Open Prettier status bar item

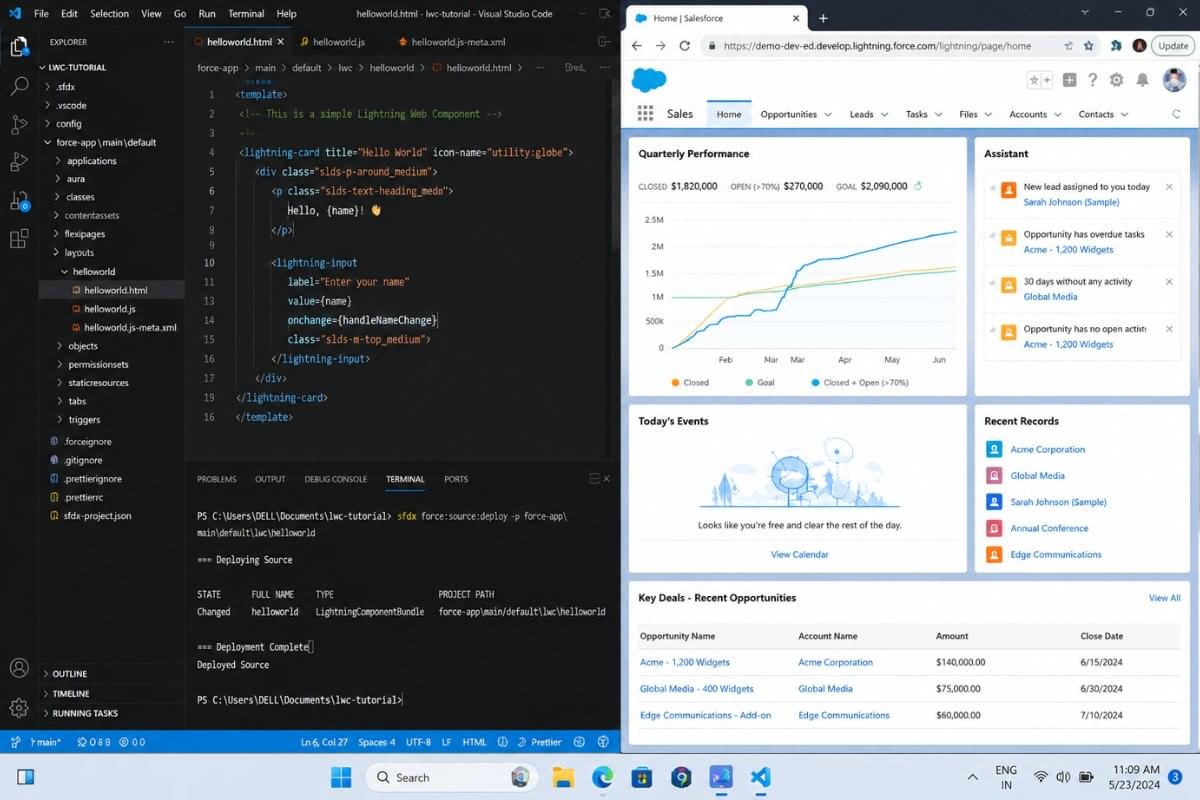[540, 742]
